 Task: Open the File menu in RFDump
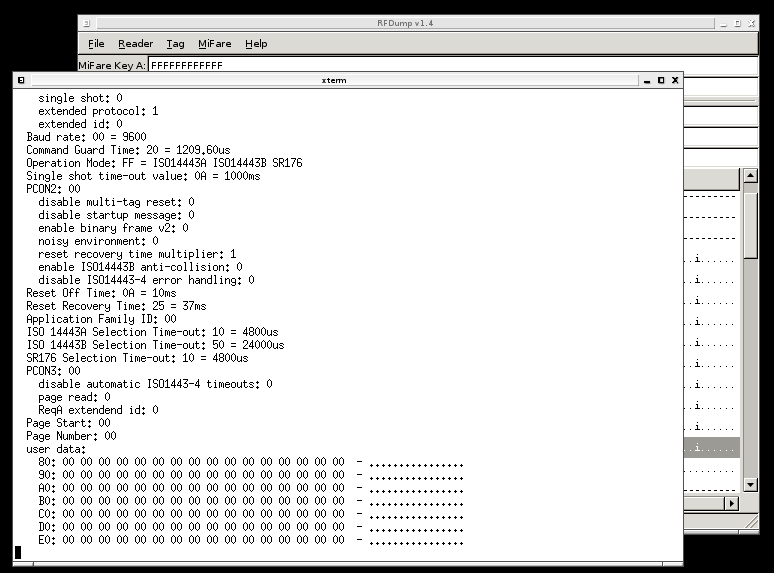click(96, 43)
